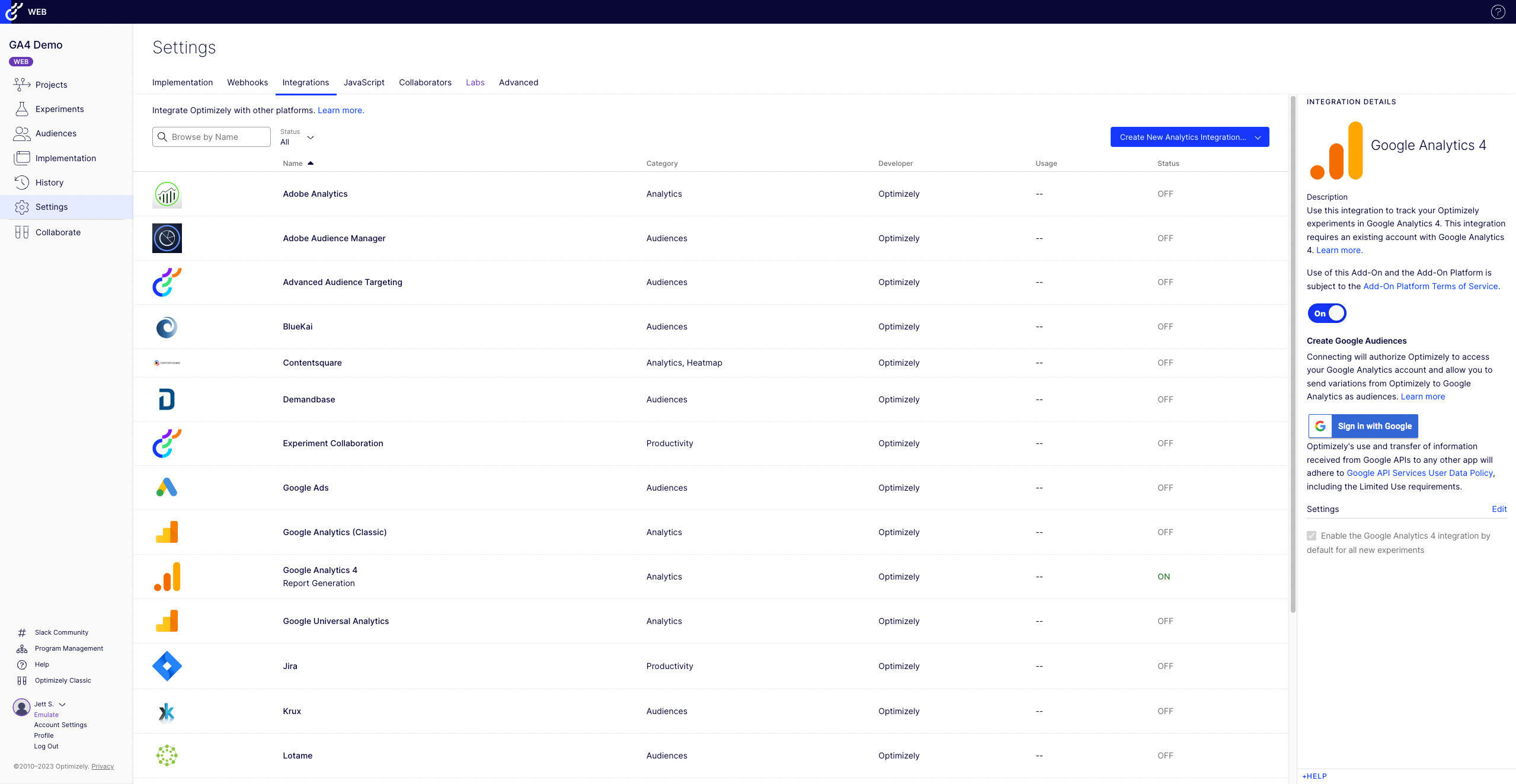Click the integrations list vertical scrollbar

(x=1293, y=354)
